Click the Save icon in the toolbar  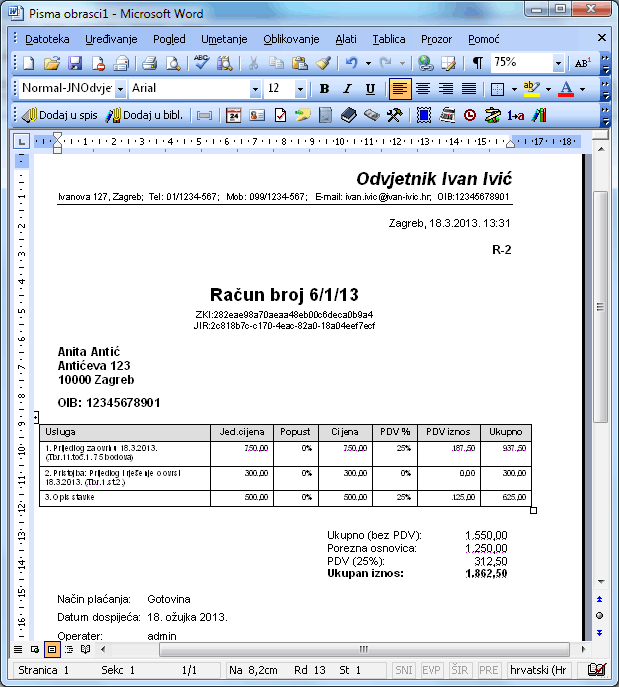[x=75, y=63]
